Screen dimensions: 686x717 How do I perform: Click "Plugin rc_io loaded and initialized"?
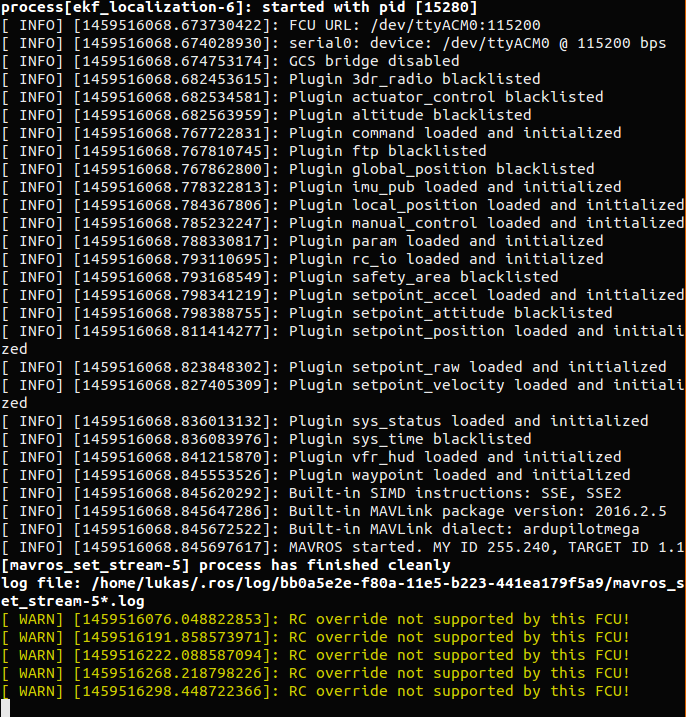click(x=446, y=259)
